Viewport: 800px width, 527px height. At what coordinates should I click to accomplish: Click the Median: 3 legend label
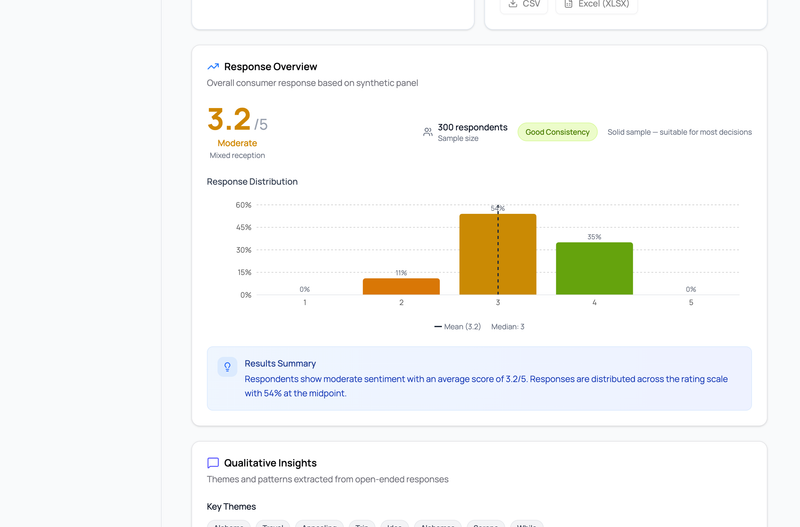508,327
